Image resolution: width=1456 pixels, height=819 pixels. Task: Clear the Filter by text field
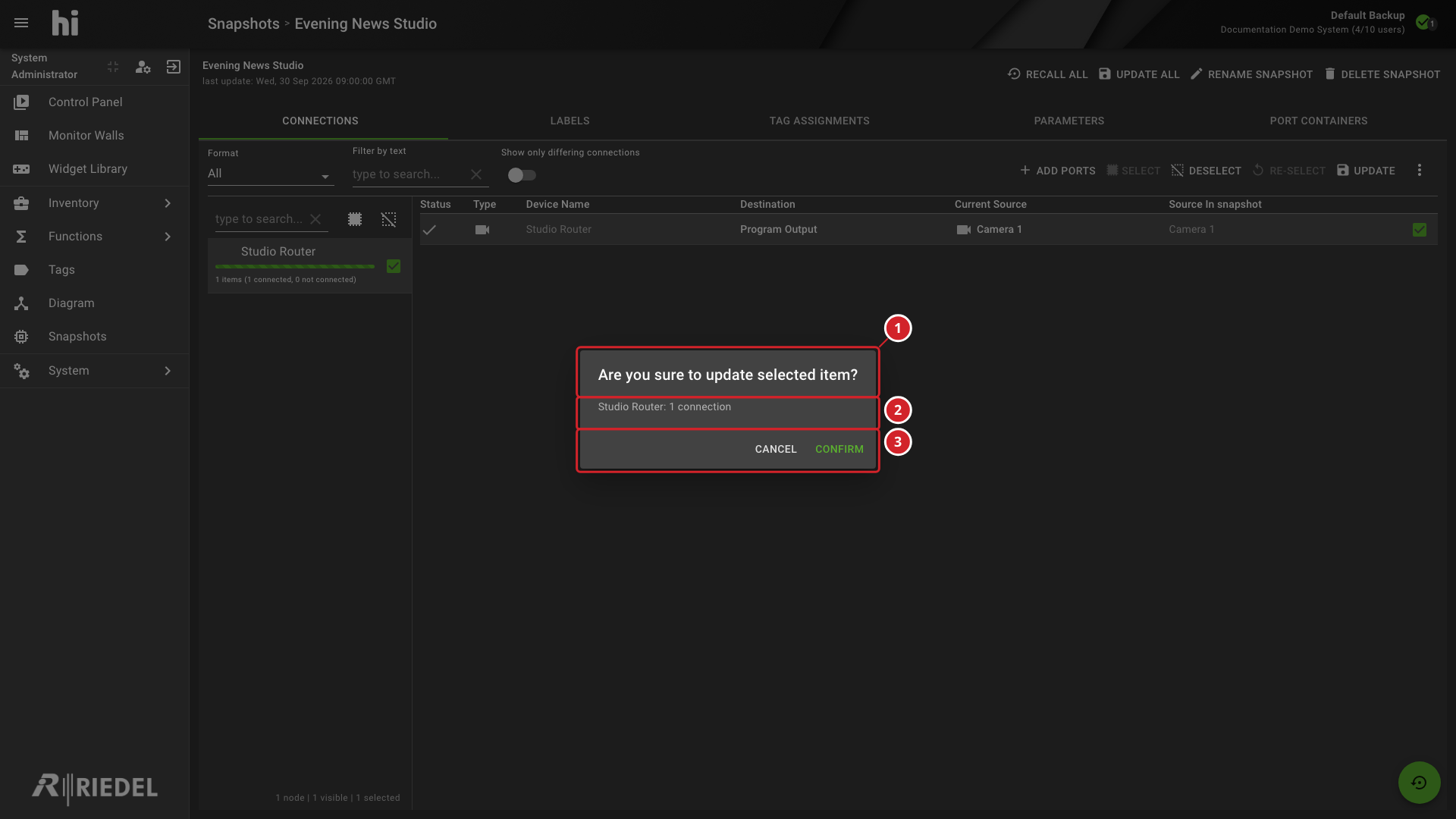point(476,174)
